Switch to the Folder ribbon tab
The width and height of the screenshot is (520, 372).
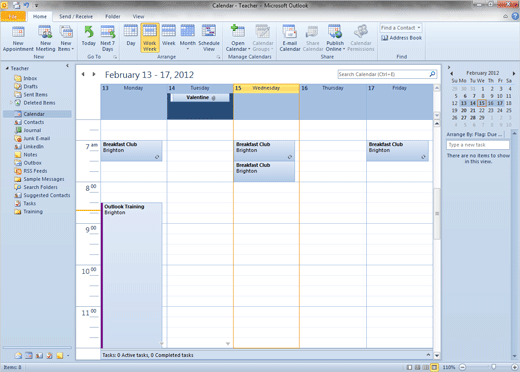[113, 16]
